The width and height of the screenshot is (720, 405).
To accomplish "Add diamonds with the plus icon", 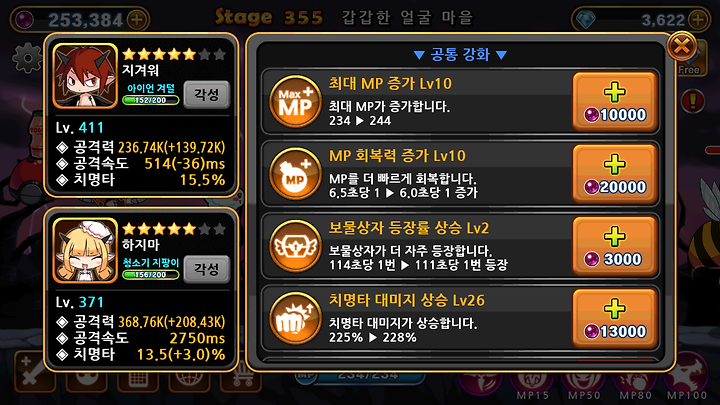I will pos(698,20).
